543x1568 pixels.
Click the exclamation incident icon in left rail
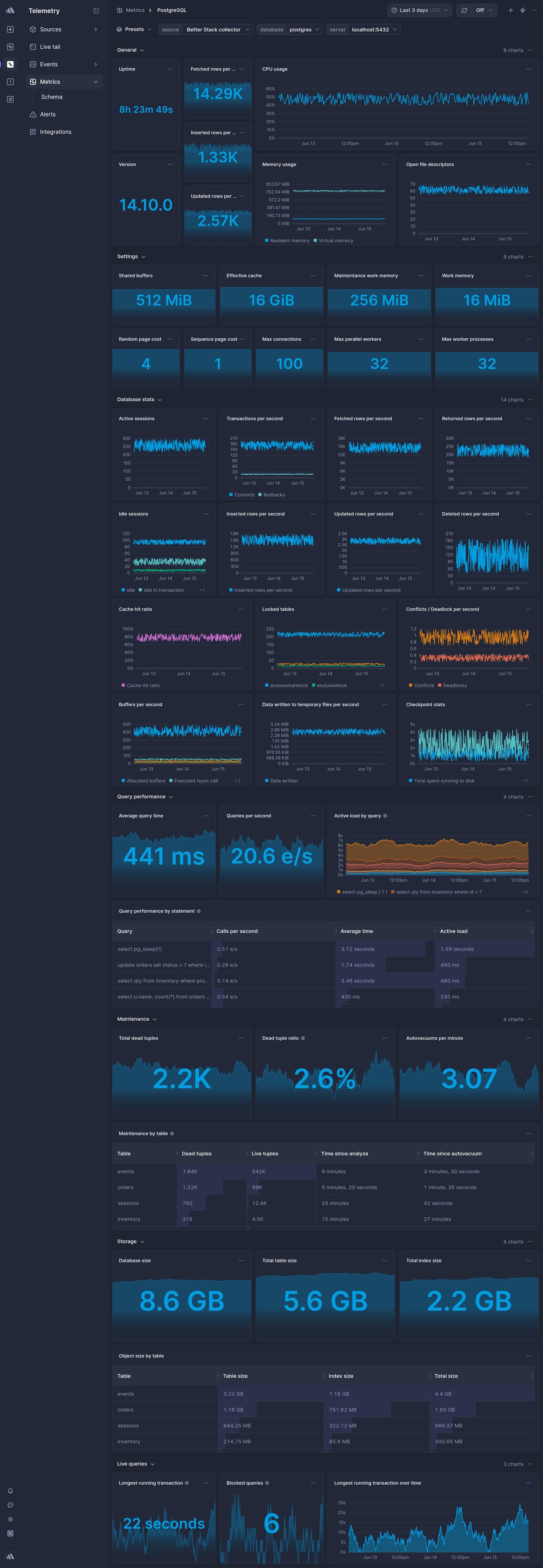point(10,82)
